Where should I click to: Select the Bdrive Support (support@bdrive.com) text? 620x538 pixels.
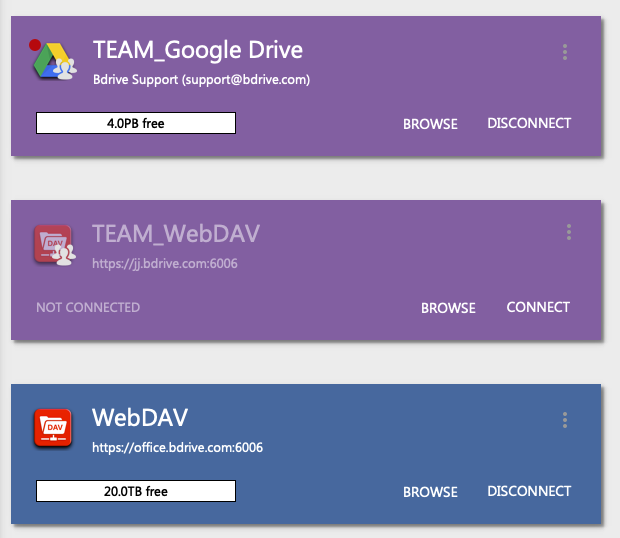[x=201, y=79]
